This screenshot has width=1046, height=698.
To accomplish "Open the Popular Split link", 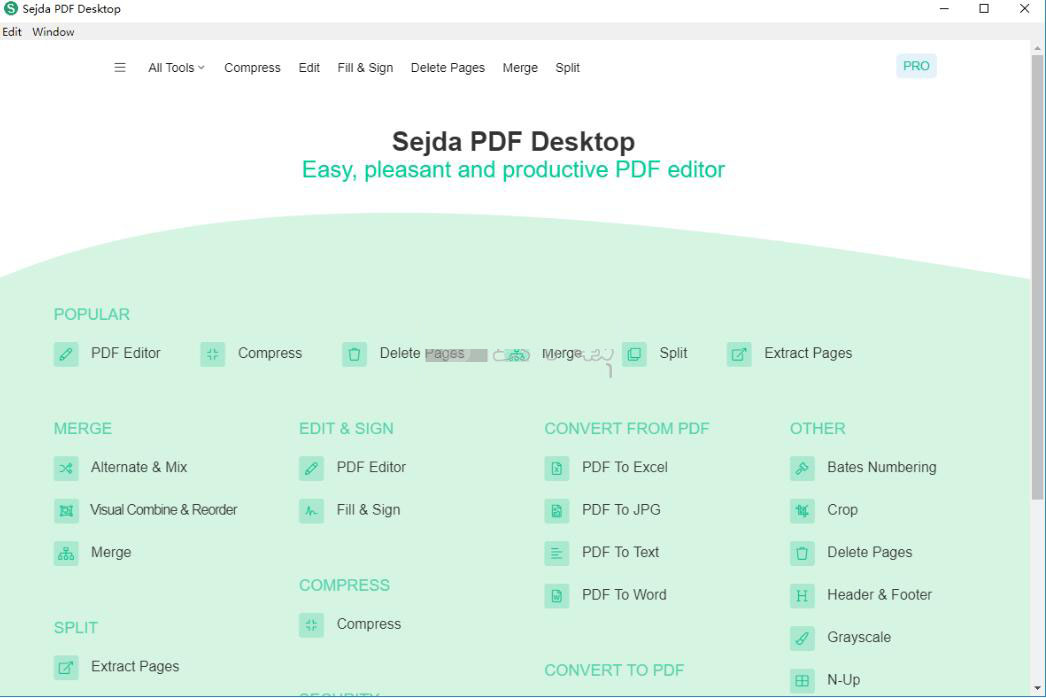I will (673, 353).
